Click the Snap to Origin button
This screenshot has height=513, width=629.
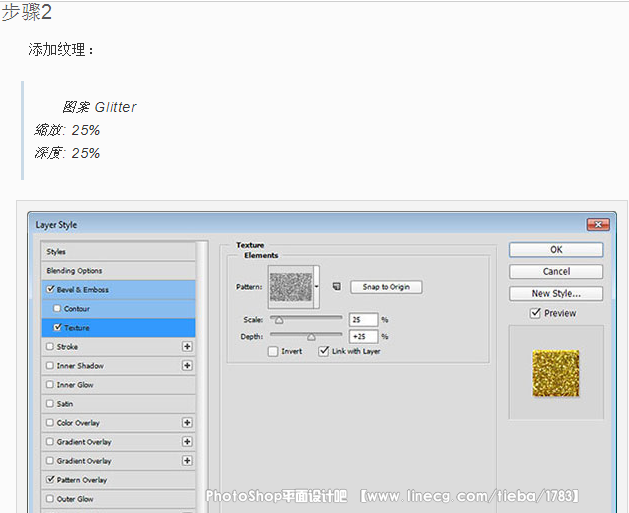(386, 287)
